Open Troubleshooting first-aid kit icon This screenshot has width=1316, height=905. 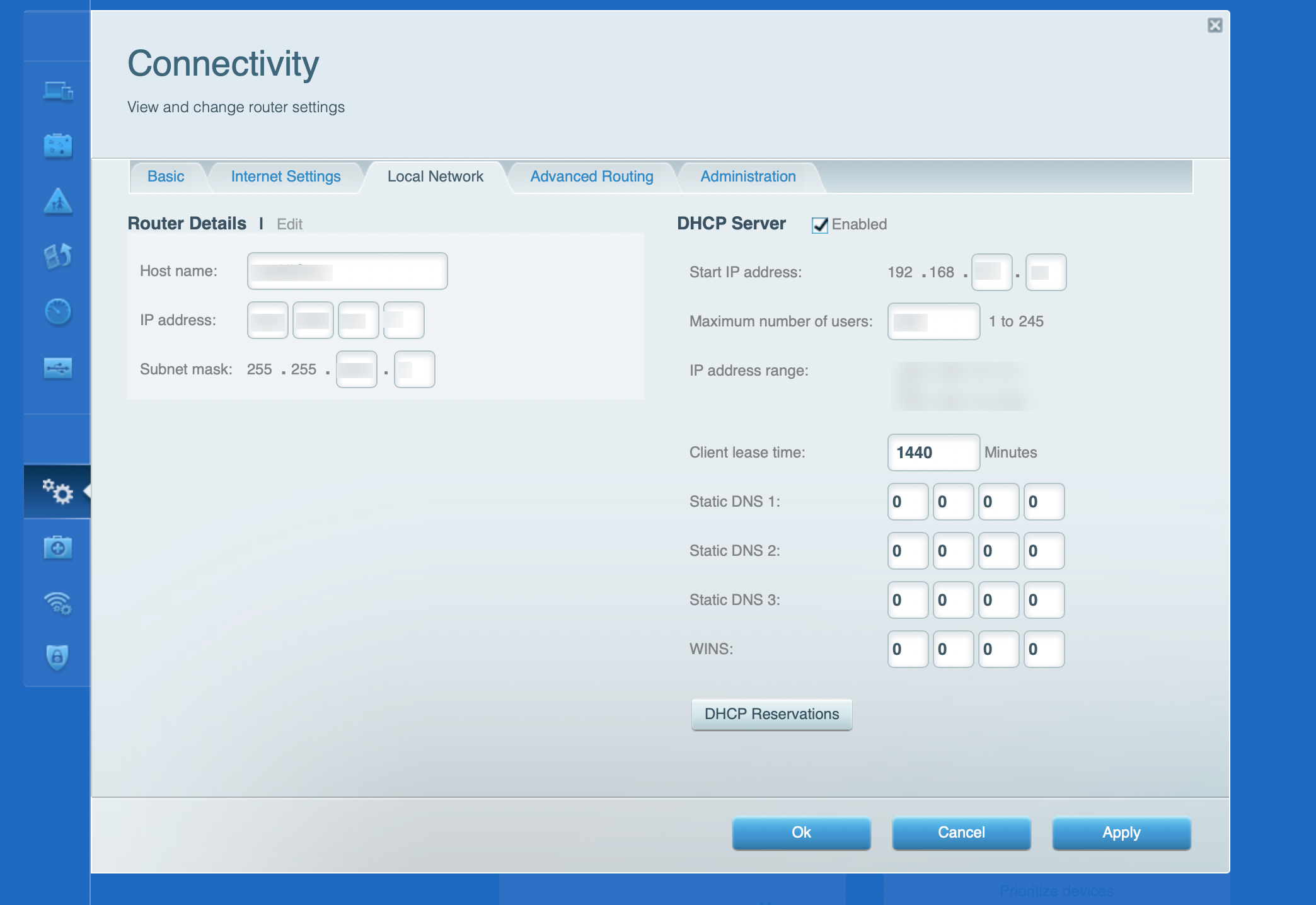[58, 548]
